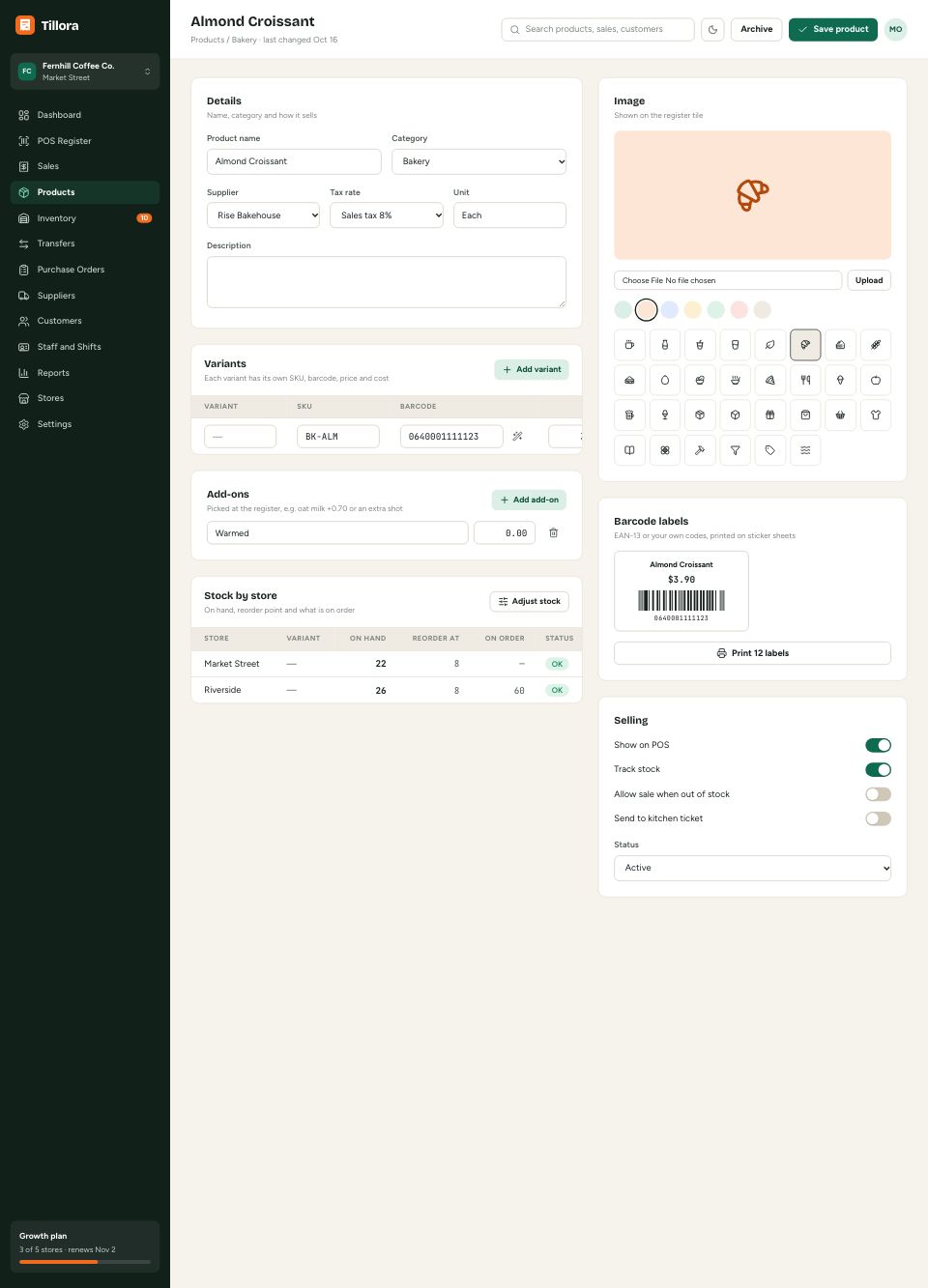Select the coffee cup tile icon
The image size is (928, 1288).
click(629, 345)
